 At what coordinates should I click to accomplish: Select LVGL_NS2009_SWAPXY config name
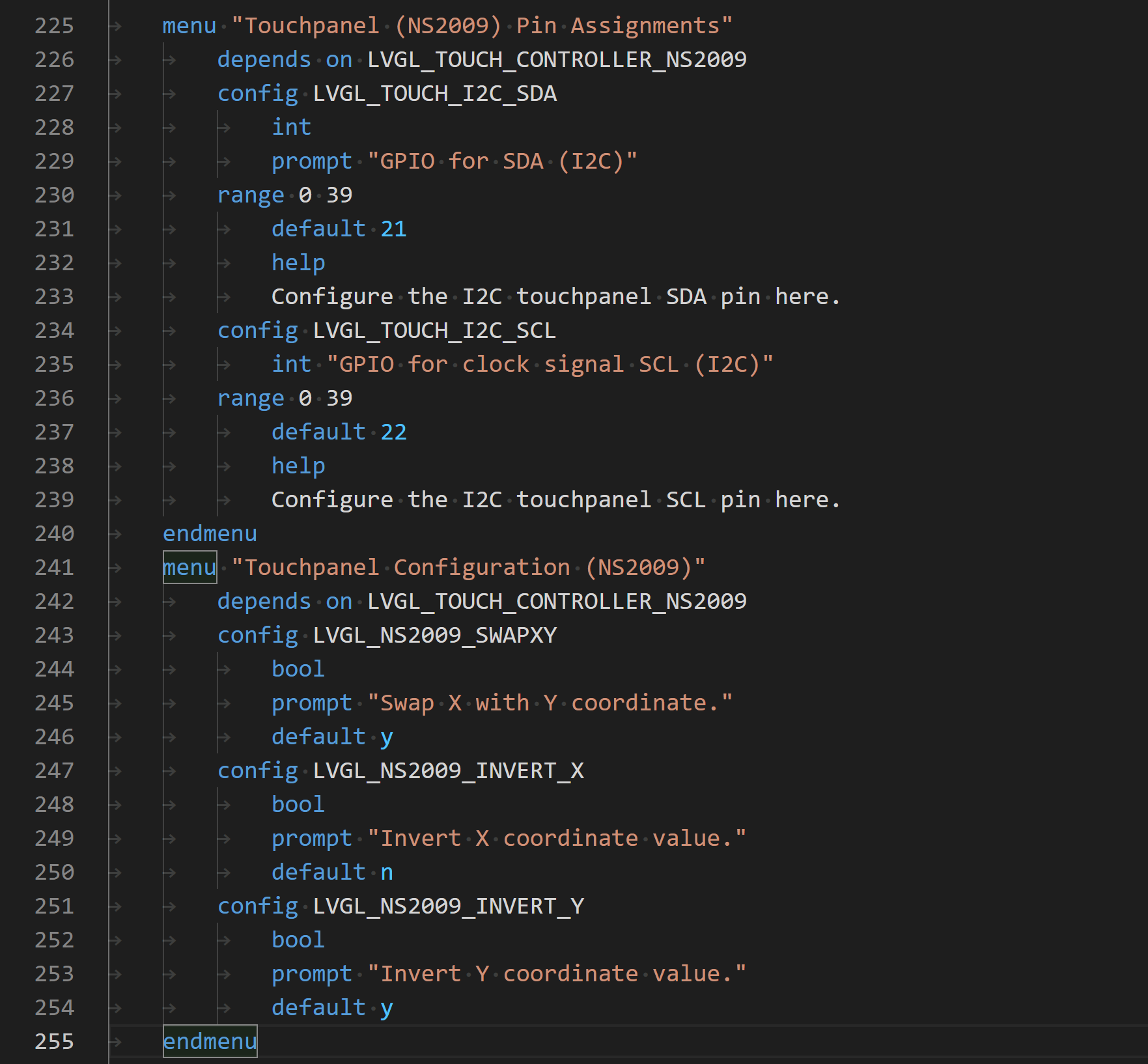tap(435, 635)
